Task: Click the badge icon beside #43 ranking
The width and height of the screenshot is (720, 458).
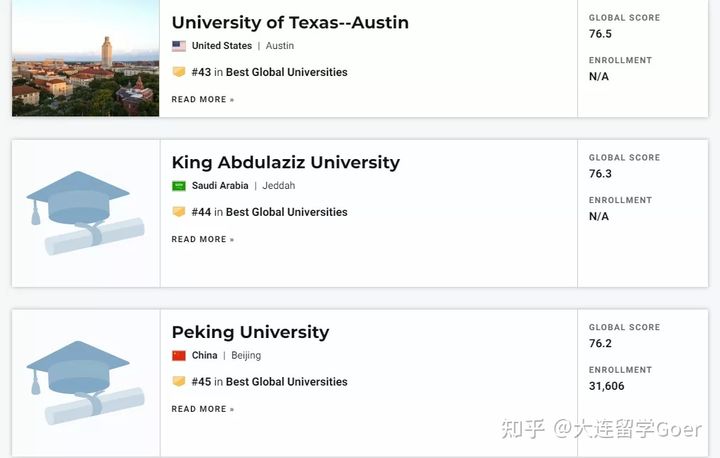Action: coord(179,72)
